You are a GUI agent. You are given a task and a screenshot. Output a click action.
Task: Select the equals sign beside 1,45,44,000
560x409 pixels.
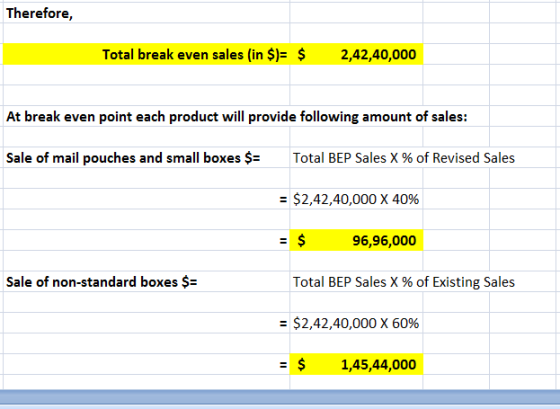click(x=283, y=365)
